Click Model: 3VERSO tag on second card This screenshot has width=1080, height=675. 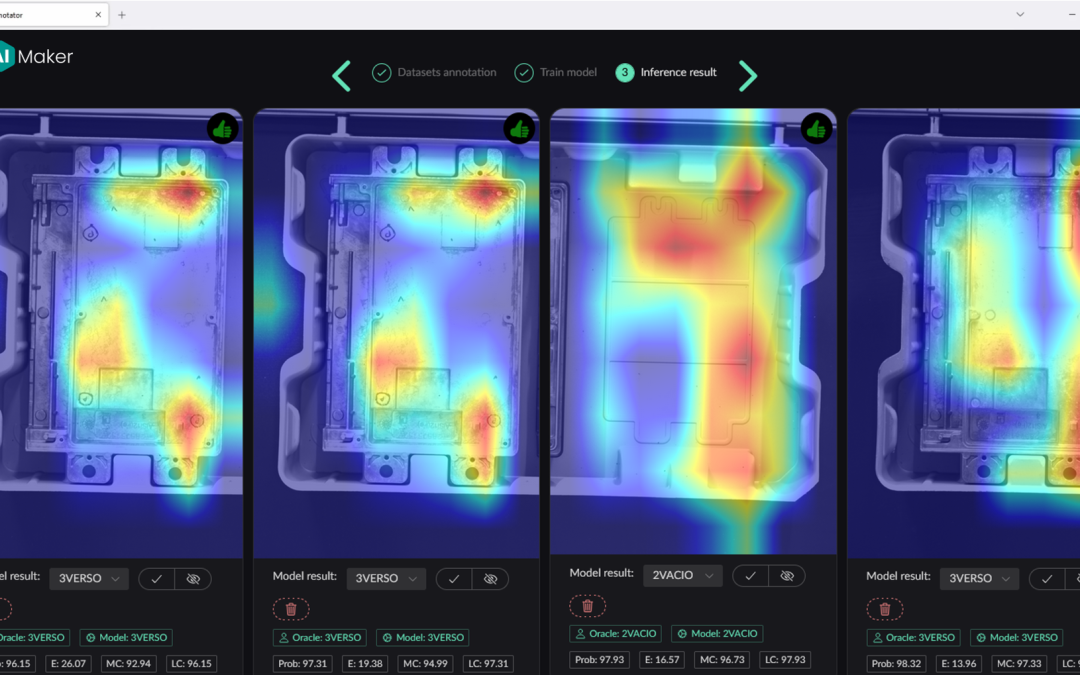(422, 638)
